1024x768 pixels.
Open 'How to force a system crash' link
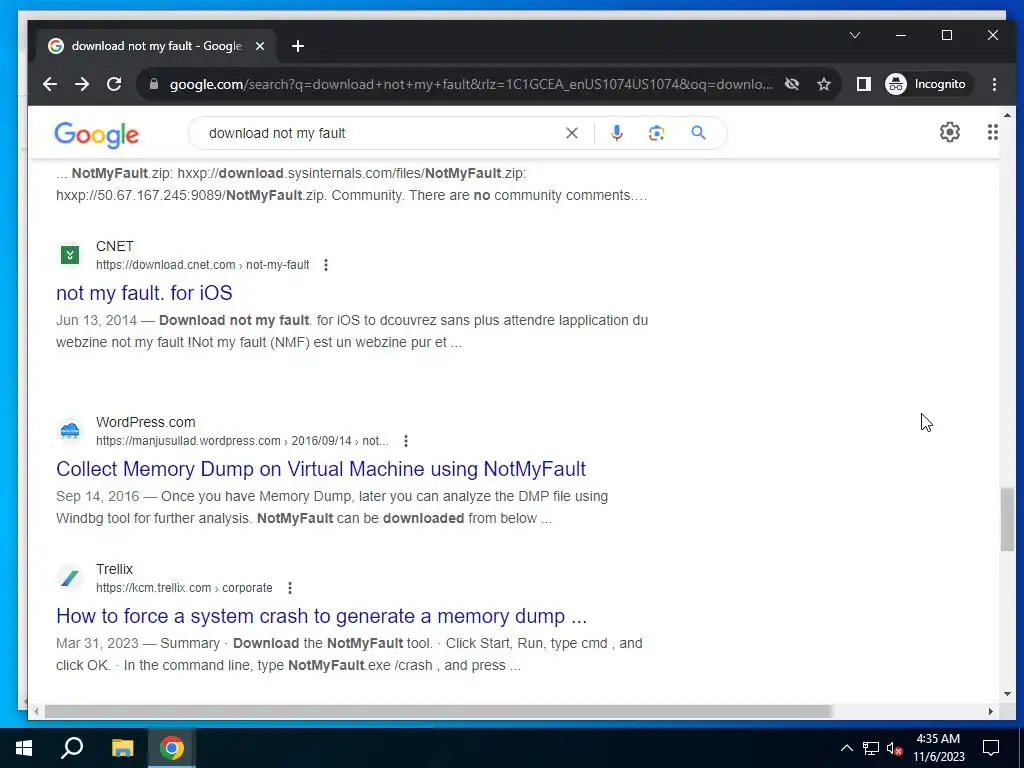coord(321,616)
